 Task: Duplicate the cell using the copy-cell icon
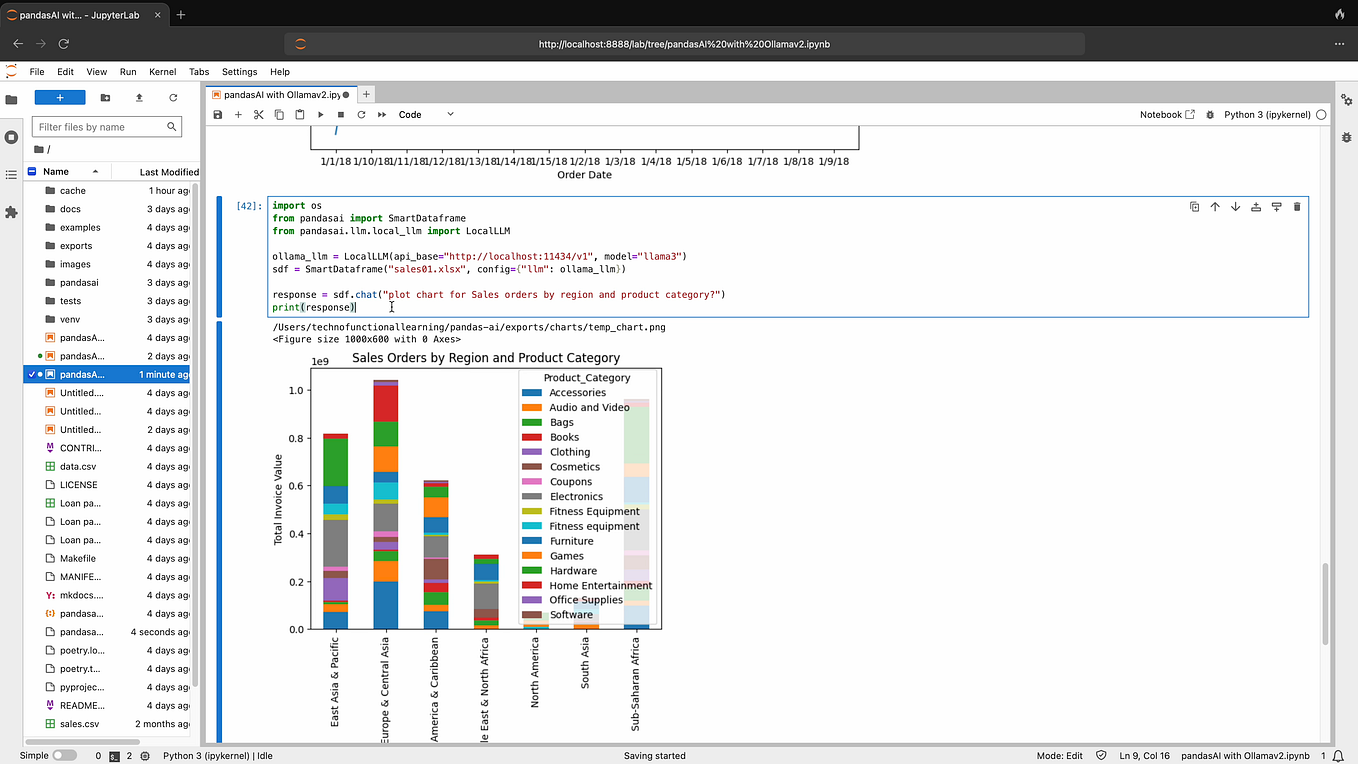[x=1194, y=206]
